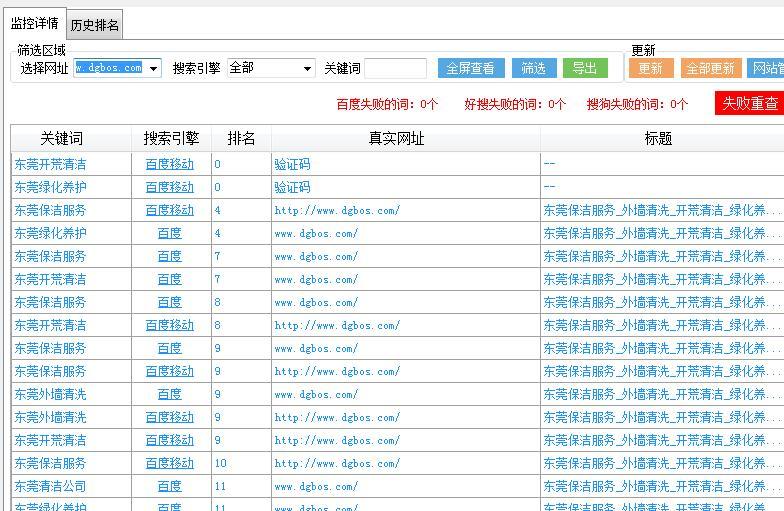Select keyword 东莞外墙清洗 in 百度 row

pos(50,394)
